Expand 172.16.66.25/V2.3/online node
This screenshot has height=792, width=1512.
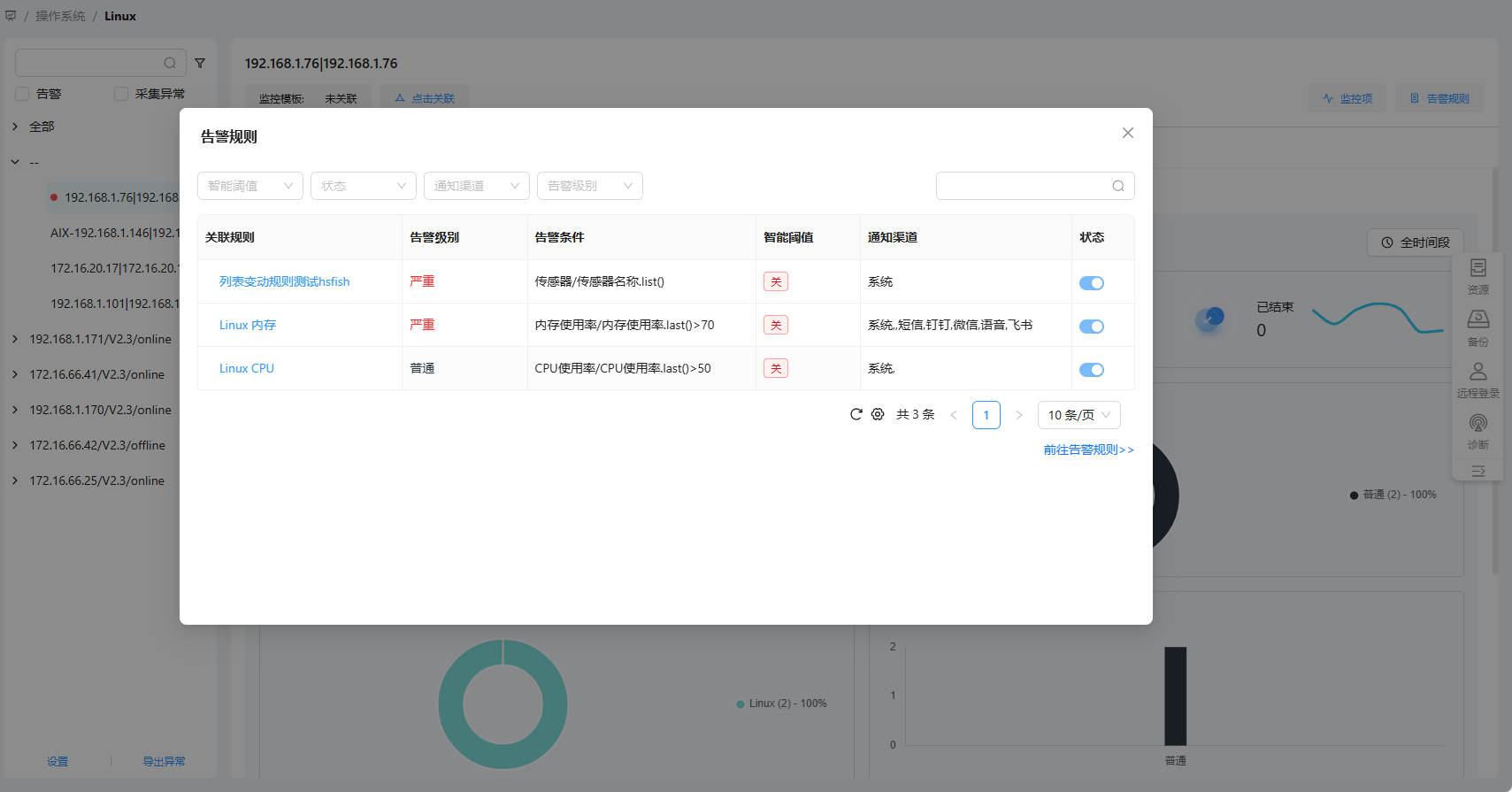coord(15,481)
